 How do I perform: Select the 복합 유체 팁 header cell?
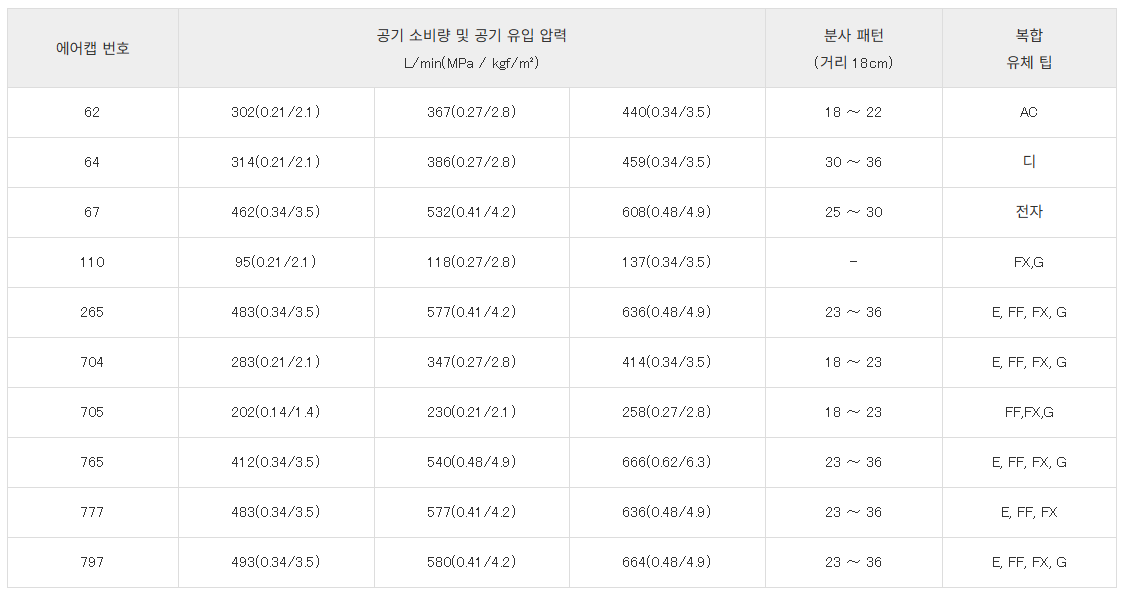click(x=1028, y=48)
